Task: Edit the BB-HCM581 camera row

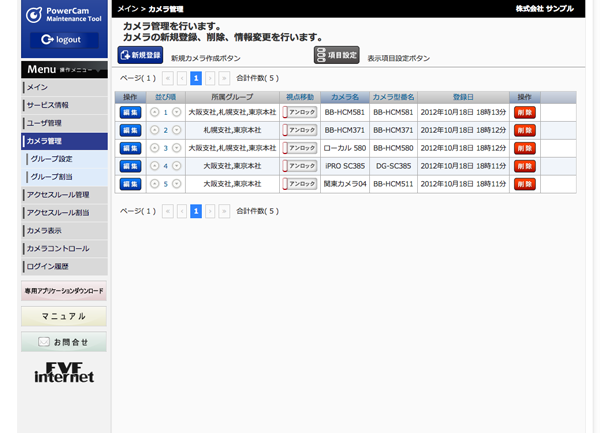Action: (x=130, y=113)
